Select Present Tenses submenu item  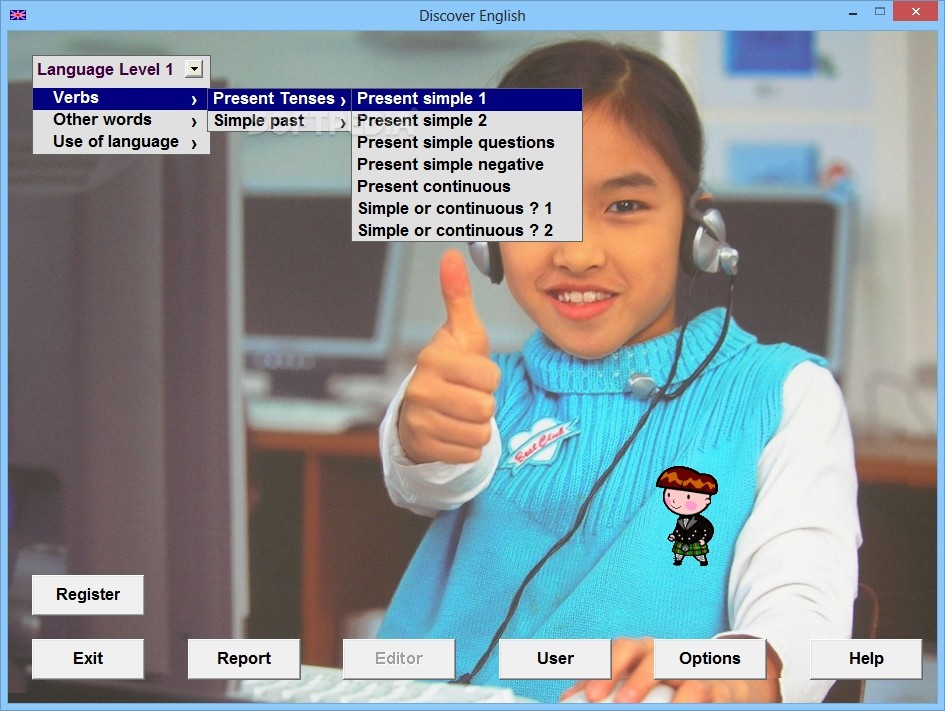coord(280,99)
